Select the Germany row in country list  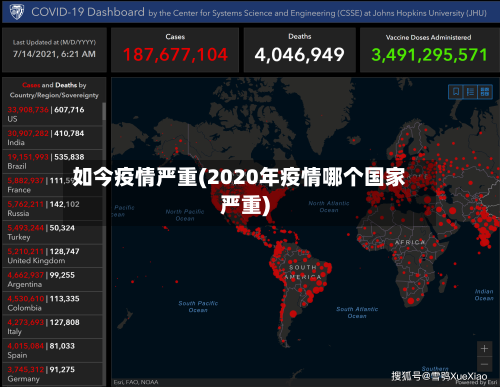click(52, 374)
